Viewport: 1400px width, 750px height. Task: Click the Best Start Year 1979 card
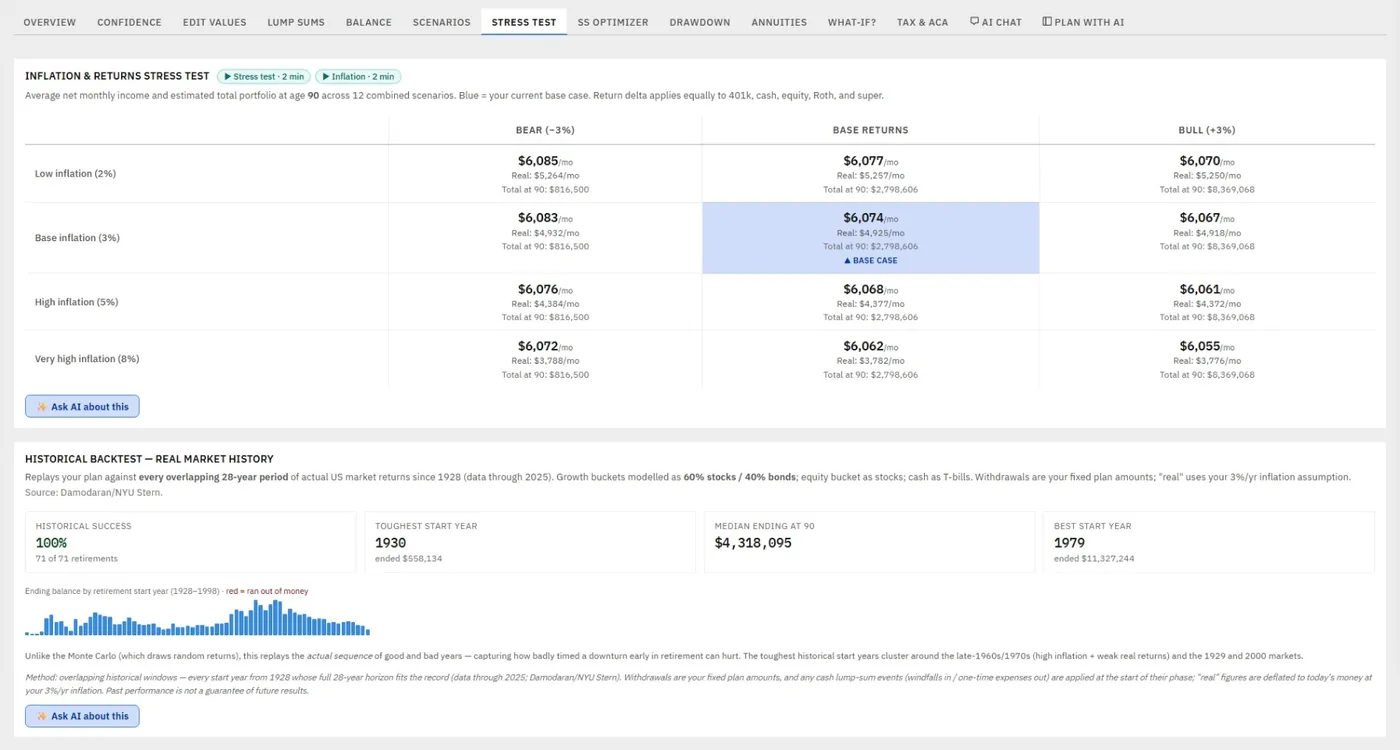click(x=1209, y=543)
